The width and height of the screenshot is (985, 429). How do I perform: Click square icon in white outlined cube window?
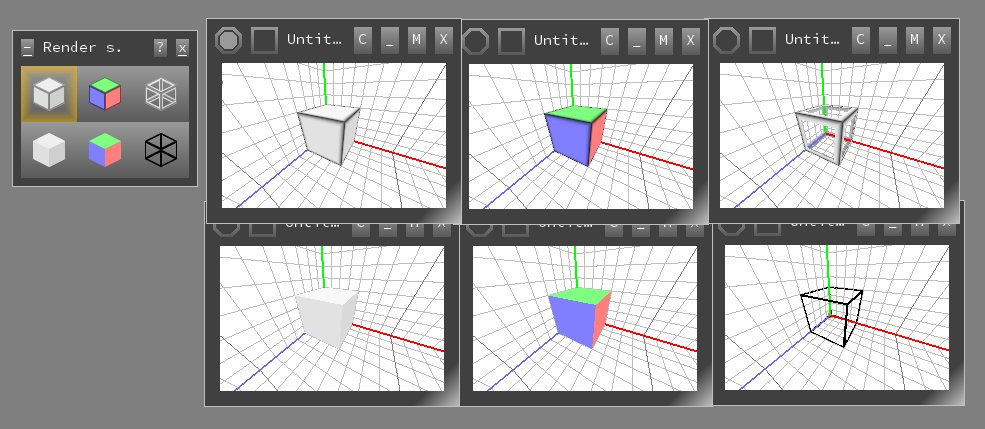pyautogui.click(x=264, y=40)
